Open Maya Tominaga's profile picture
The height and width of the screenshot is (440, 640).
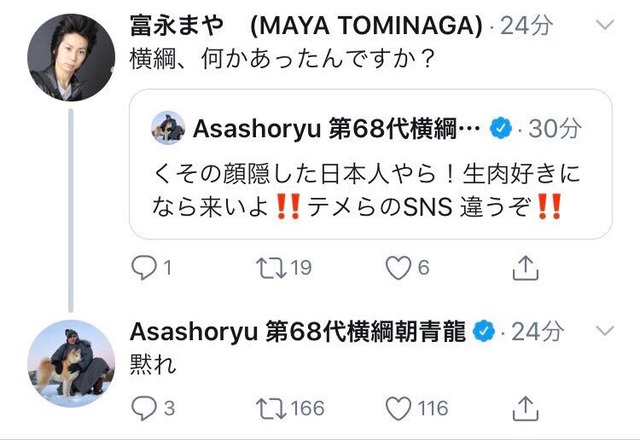(71, 58)
